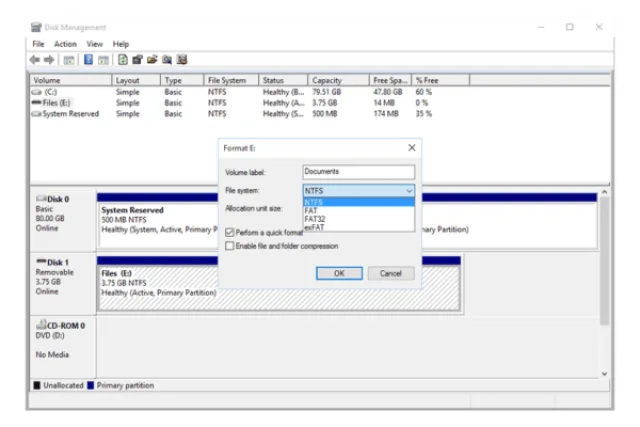
Task: Click the Show/Hide Action Pane toolbar icon
Action: coord(104,60)
